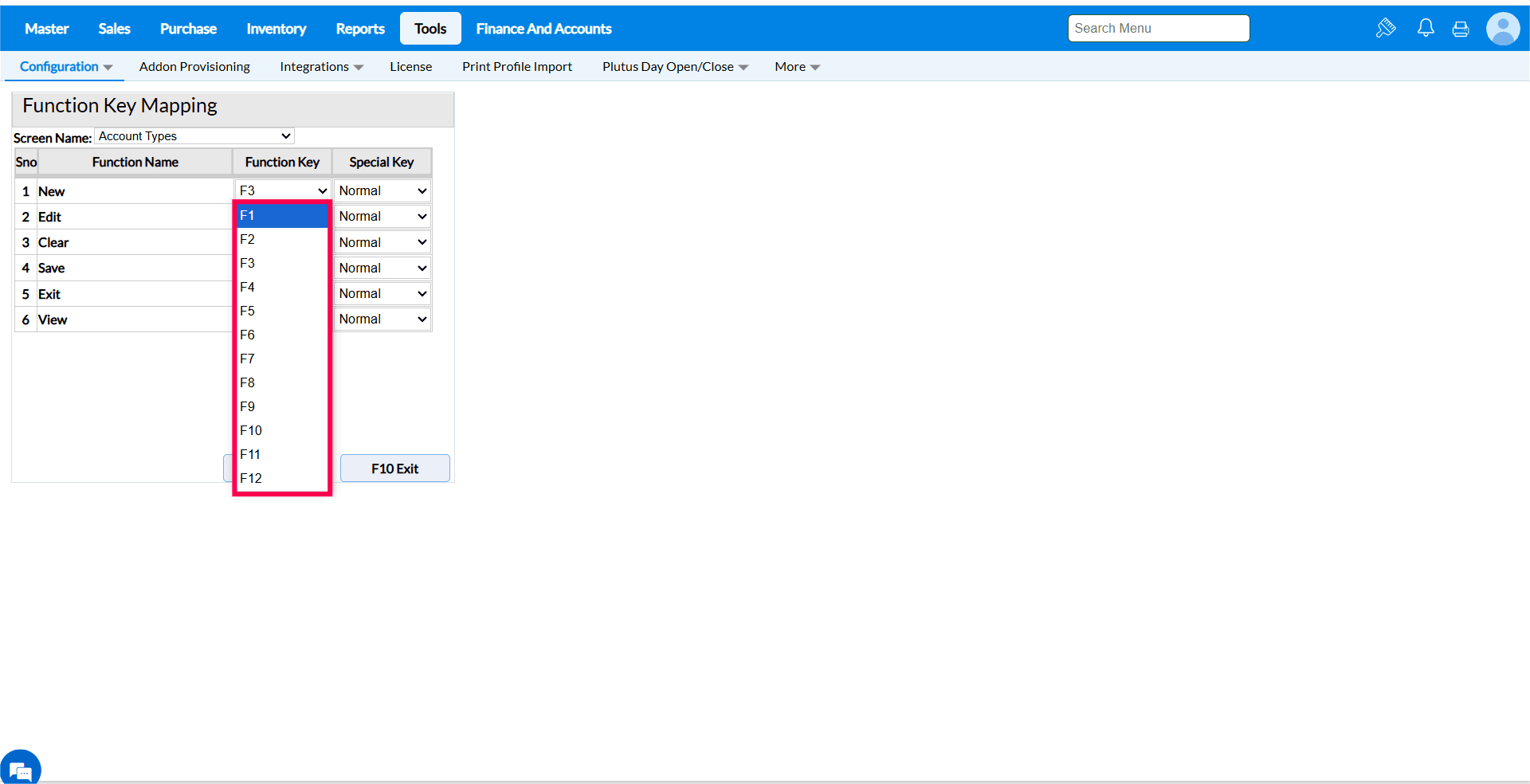Click the Search Menu input field
This screenshot has height=784, width=1530.
tap(1159, 28)
